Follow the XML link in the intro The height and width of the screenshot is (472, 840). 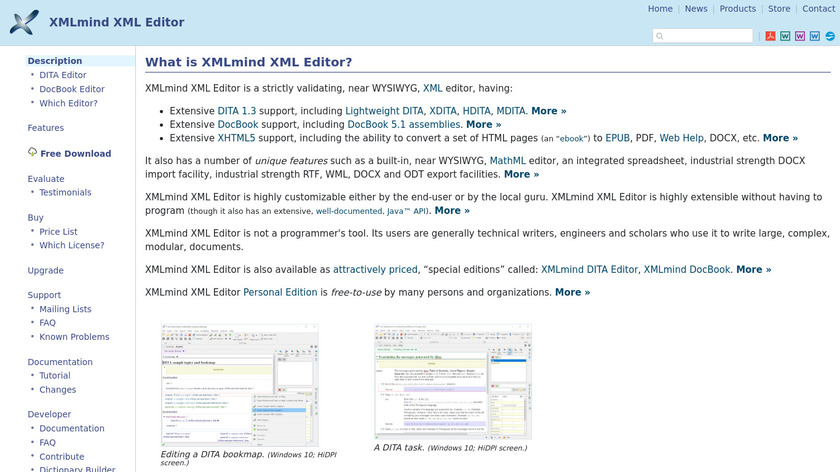tap(432, 88)
